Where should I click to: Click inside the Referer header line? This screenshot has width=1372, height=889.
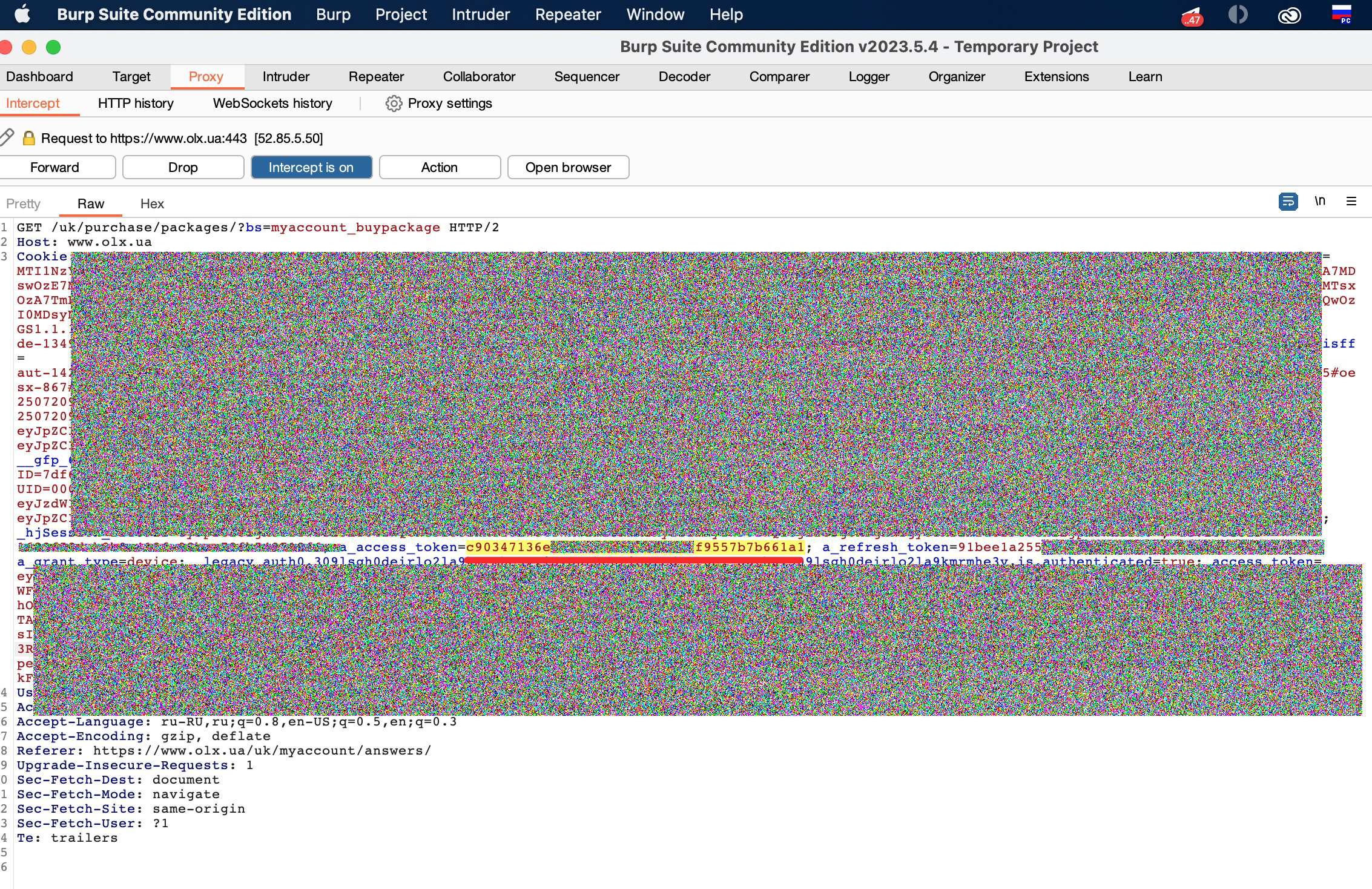point(262,751)
